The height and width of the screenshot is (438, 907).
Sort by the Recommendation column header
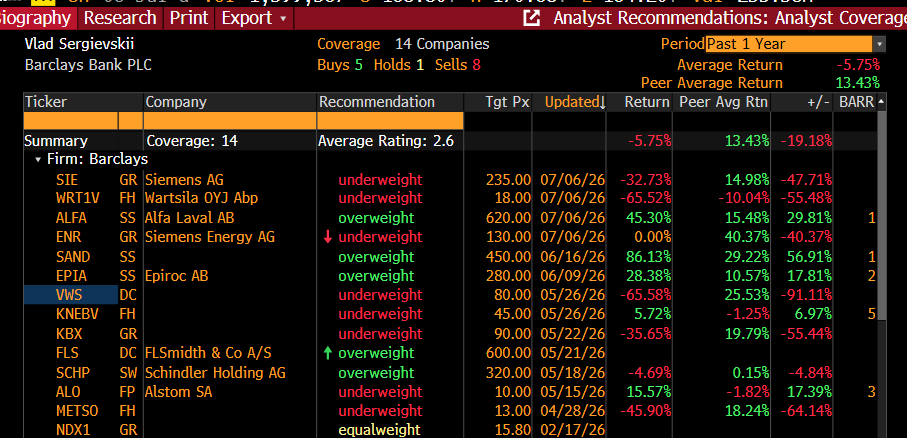pos(390,102)
